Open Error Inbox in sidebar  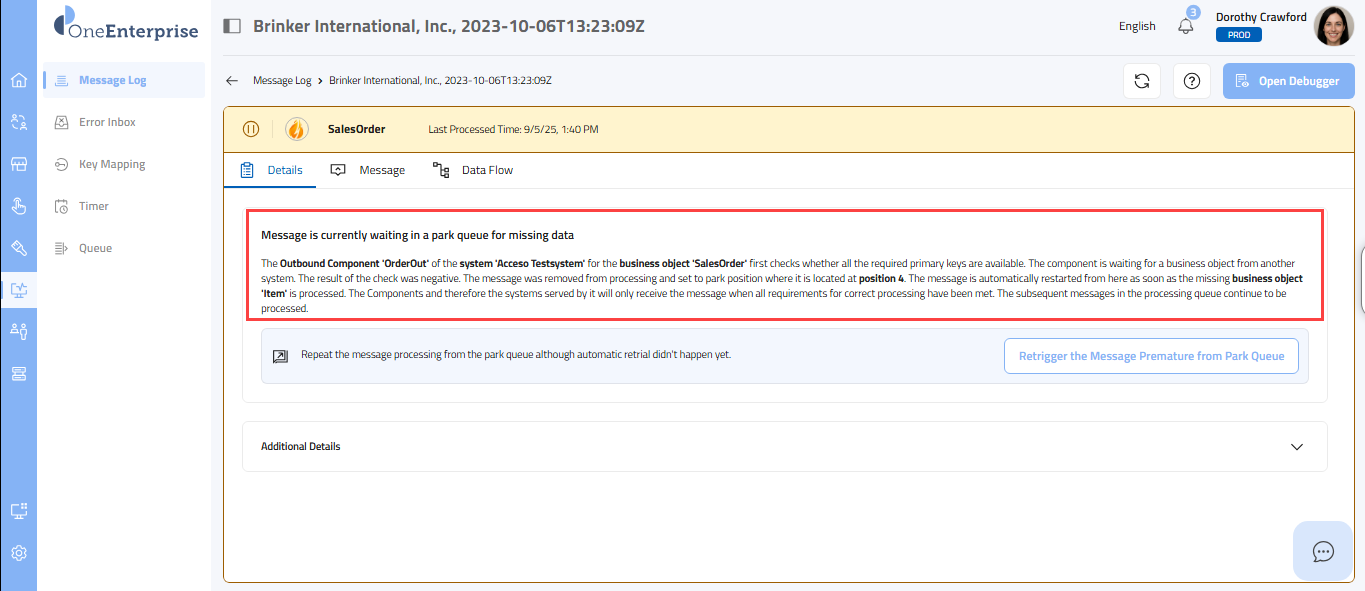[107, 122]
